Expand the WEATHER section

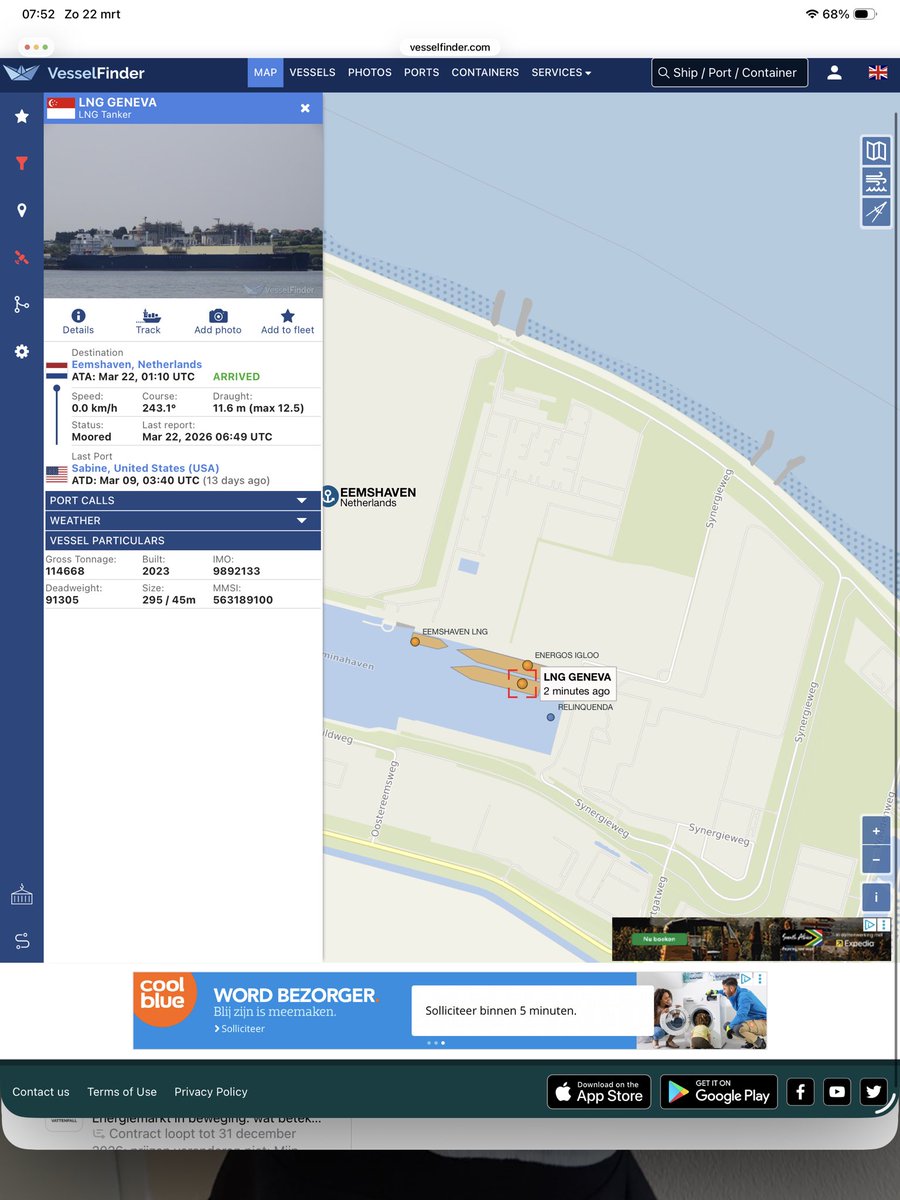[x=182, y=520]
